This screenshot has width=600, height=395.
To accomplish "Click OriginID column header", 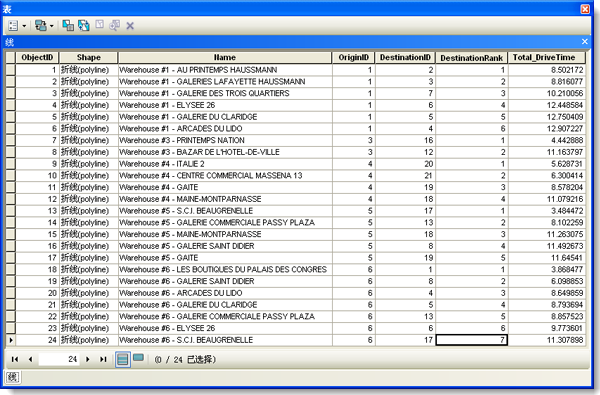I will (354, 57).
